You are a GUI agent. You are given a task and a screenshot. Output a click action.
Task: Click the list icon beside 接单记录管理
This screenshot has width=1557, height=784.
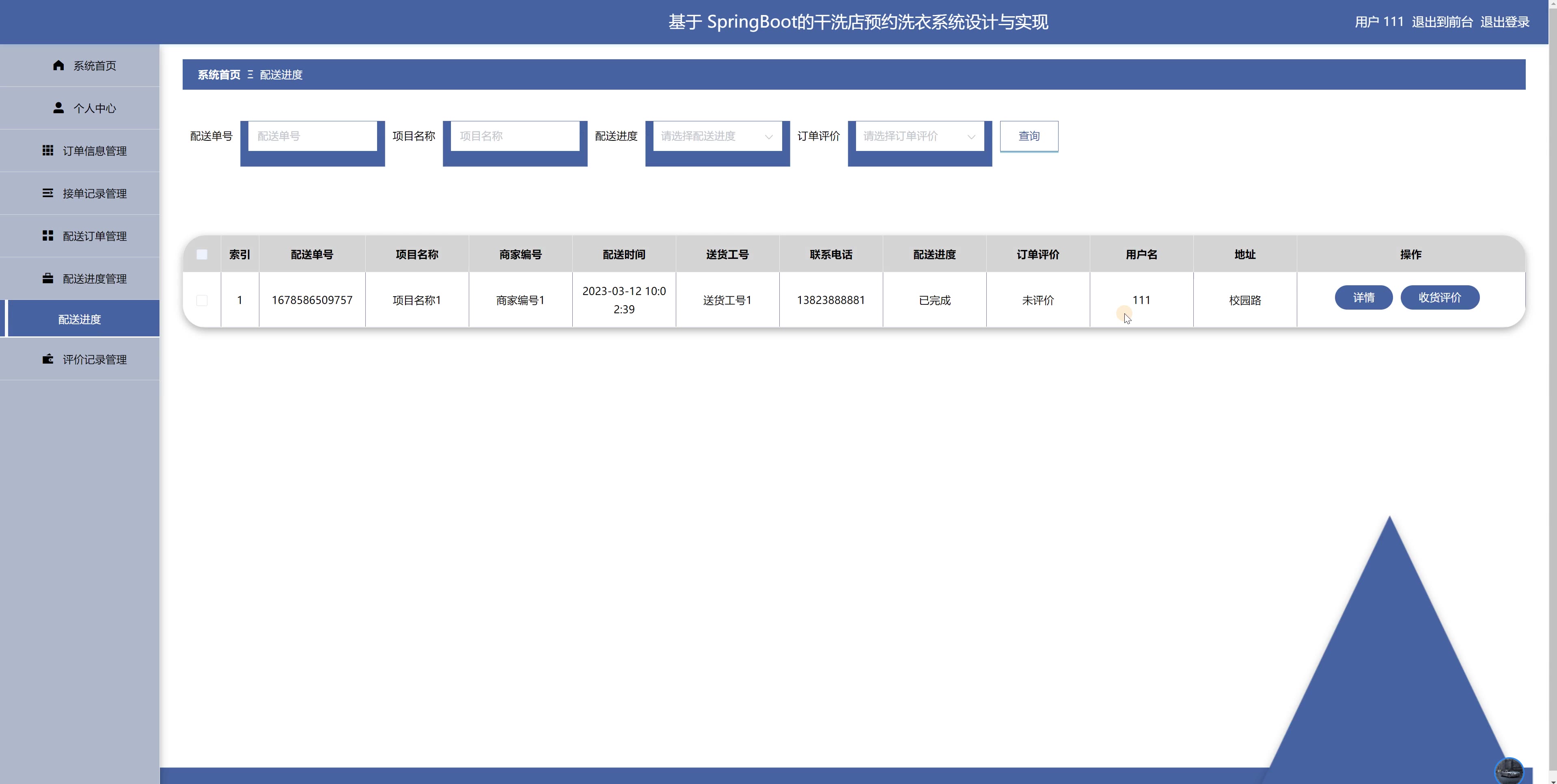(x=48, y=193)
